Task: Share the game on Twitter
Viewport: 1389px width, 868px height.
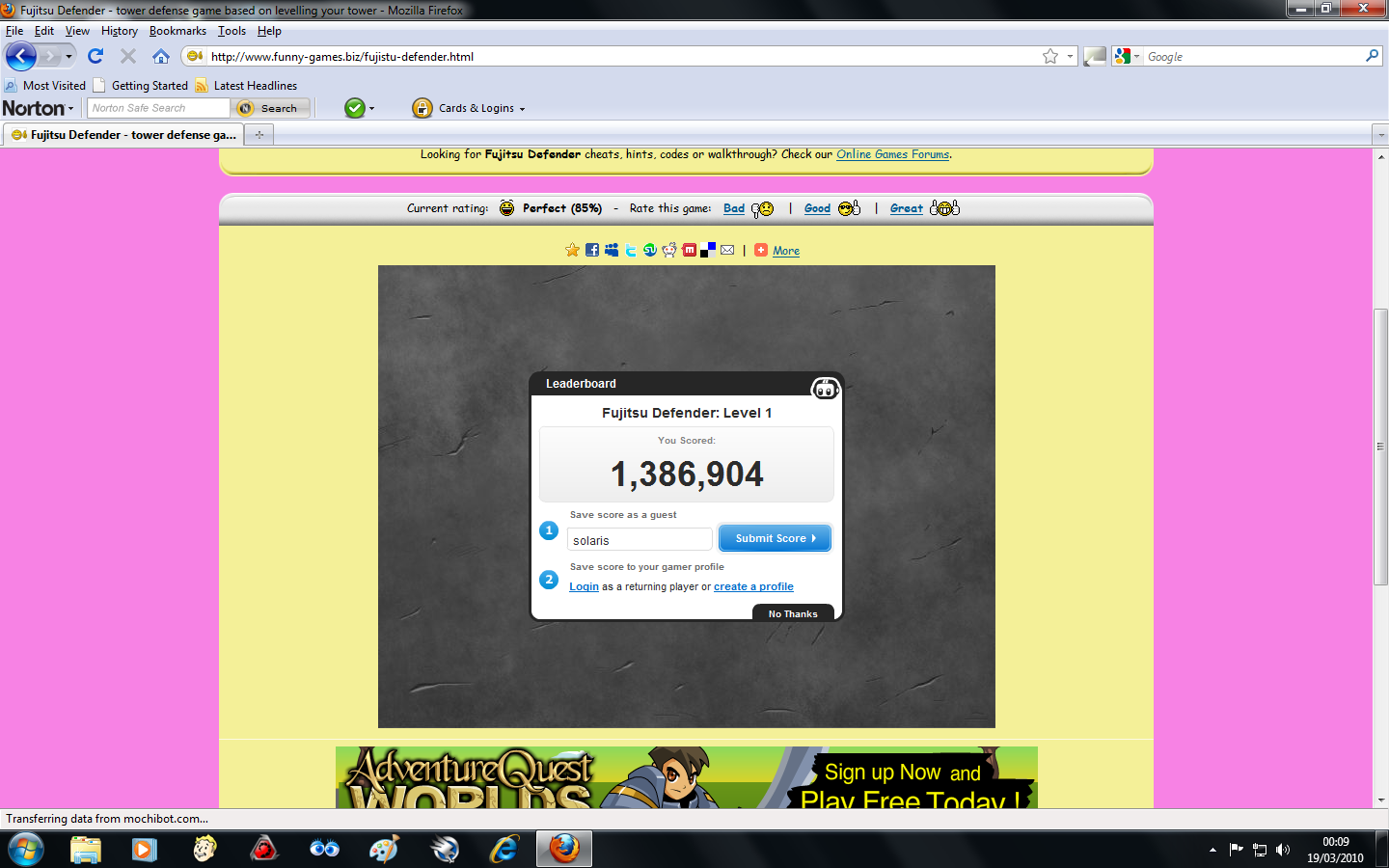Action: click(631, 250)
